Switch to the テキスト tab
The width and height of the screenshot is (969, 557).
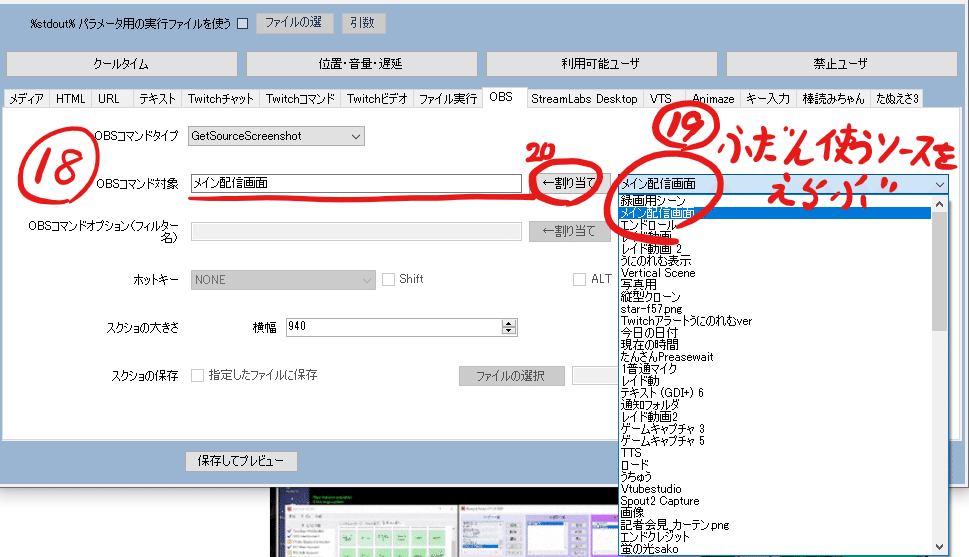[157, 98]
